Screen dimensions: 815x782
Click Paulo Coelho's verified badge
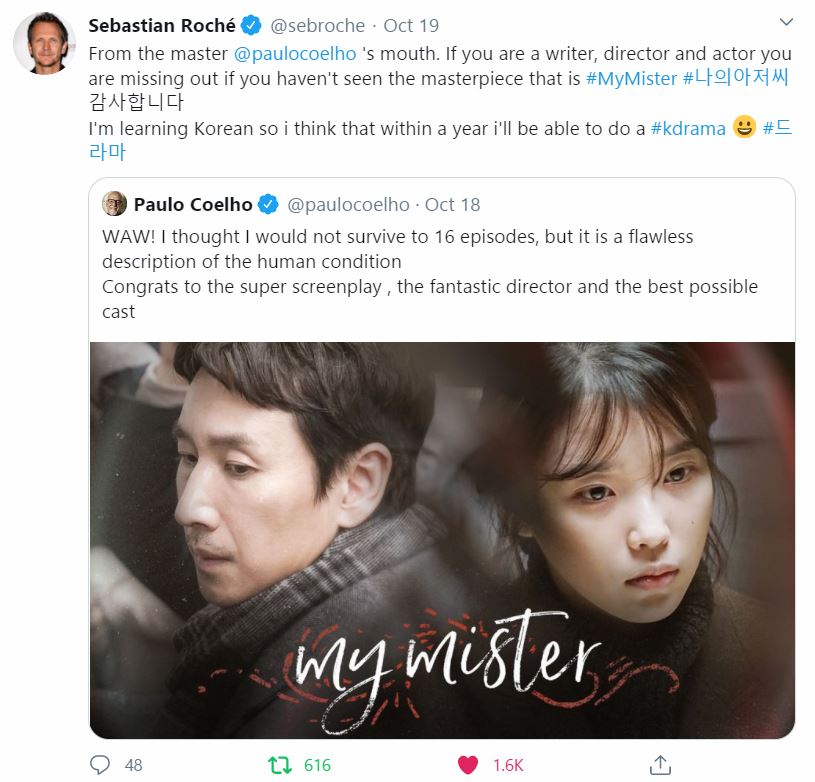click(269, 204)
